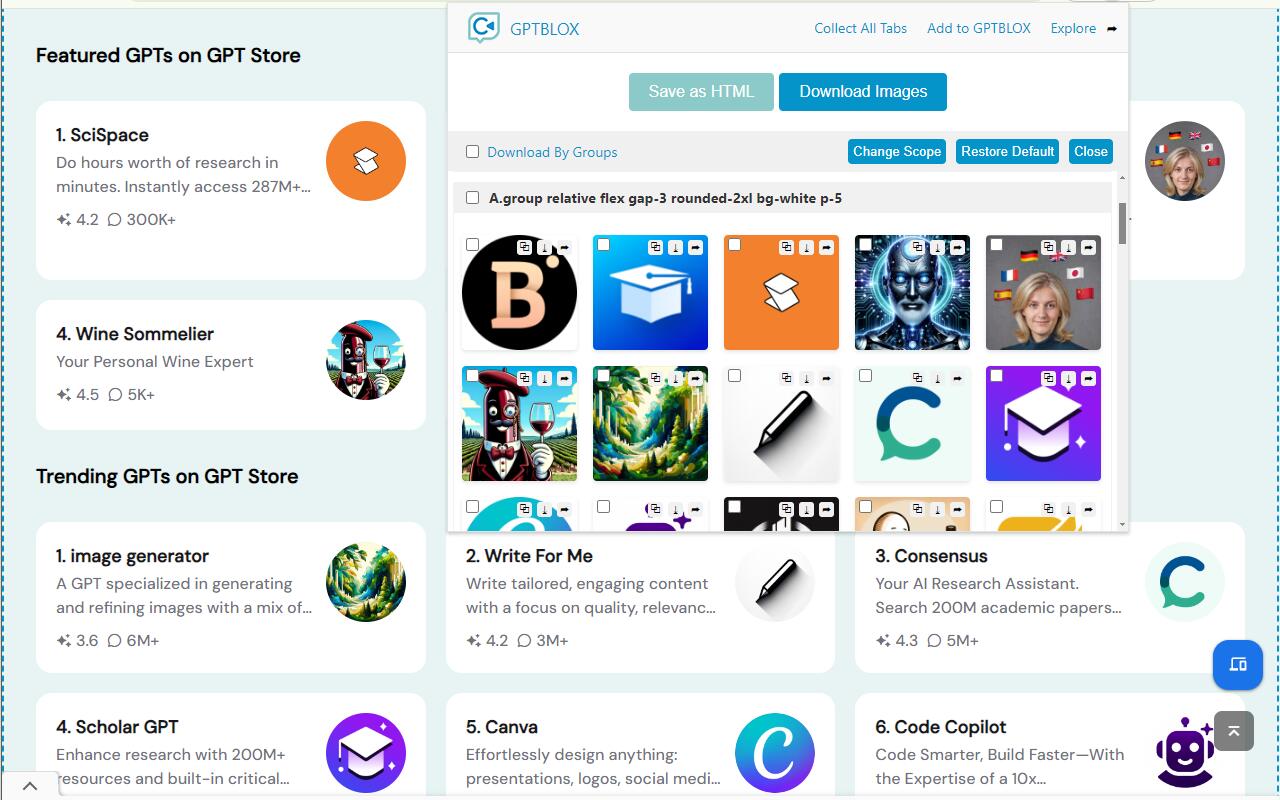The image size is (1280, 800).
Task: Copy the B logo image
Action: 525,247
